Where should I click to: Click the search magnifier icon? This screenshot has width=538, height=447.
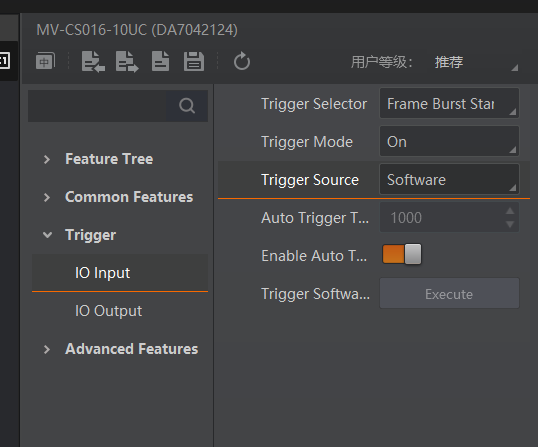click(187, 106)
